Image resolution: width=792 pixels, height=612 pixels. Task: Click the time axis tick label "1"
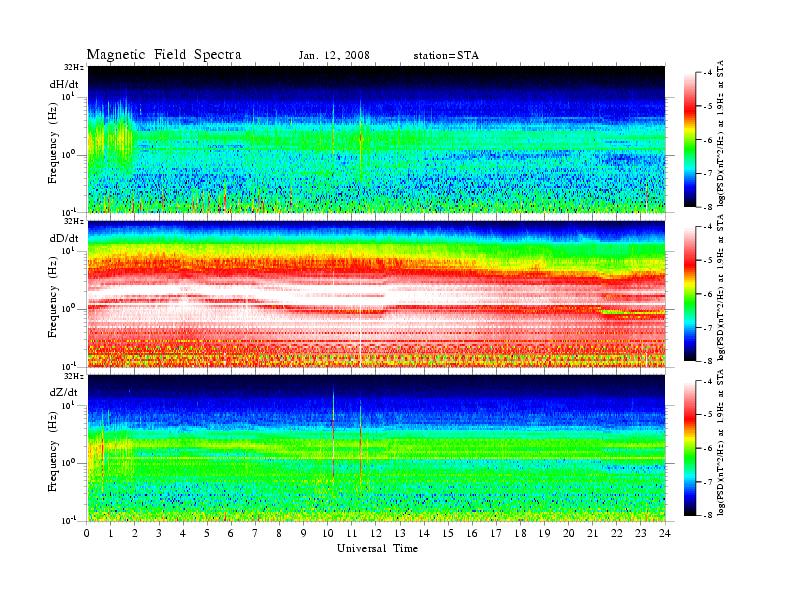111,533
